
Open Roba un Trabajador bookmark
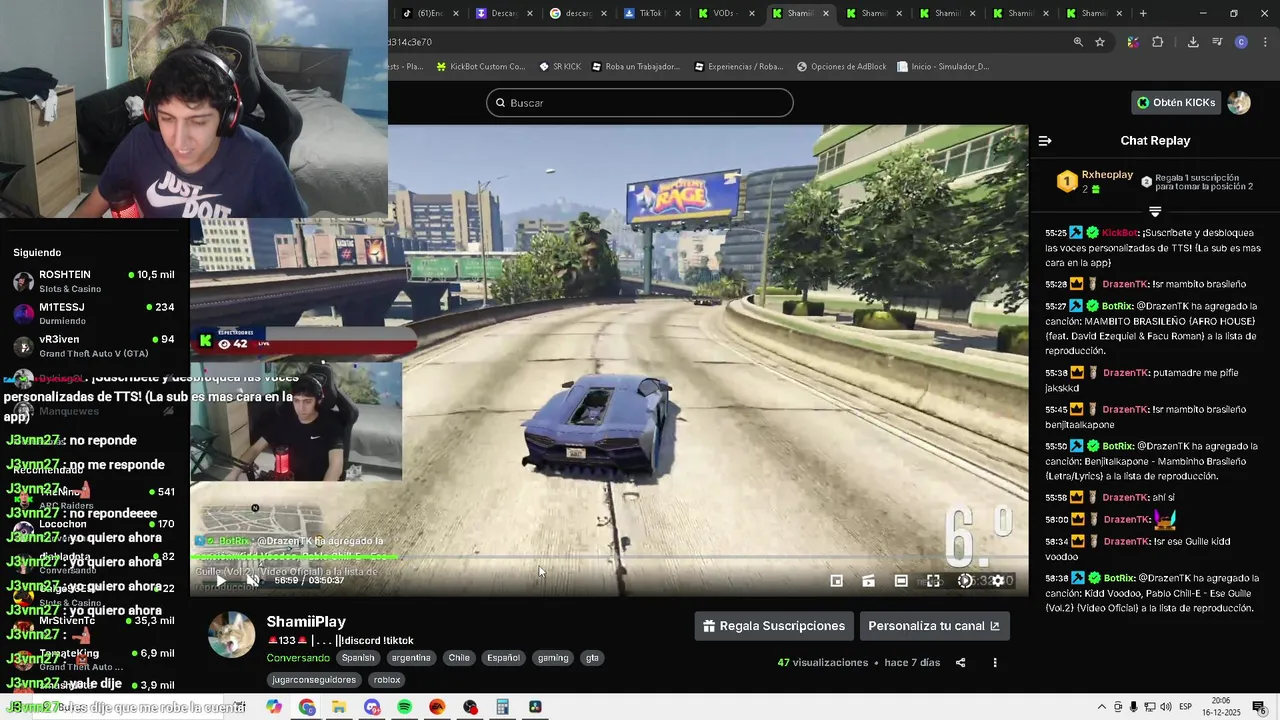tap(636, 66)
